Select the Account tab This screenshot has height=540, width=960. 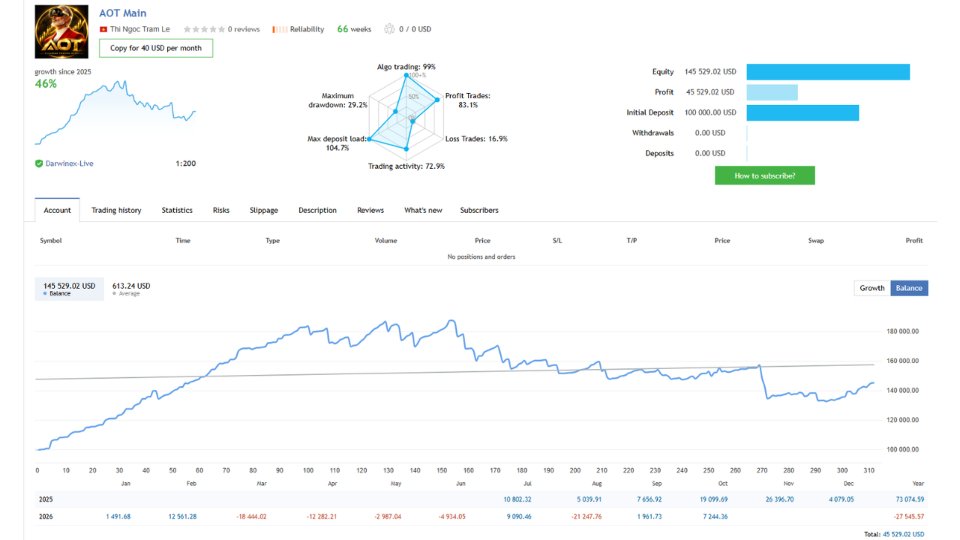[57, 210]
